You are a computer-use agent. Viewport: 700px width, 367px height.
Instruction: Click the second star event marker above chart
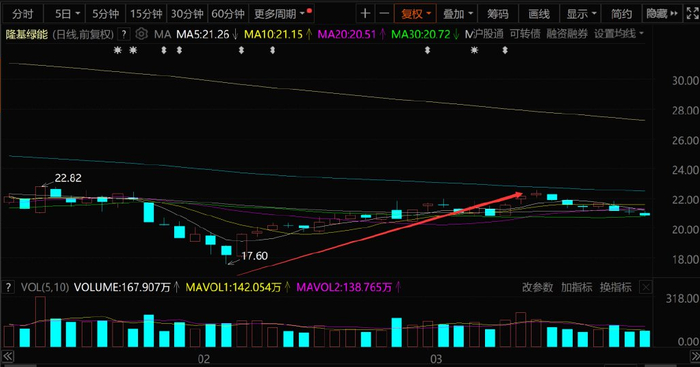pos(133,50)
